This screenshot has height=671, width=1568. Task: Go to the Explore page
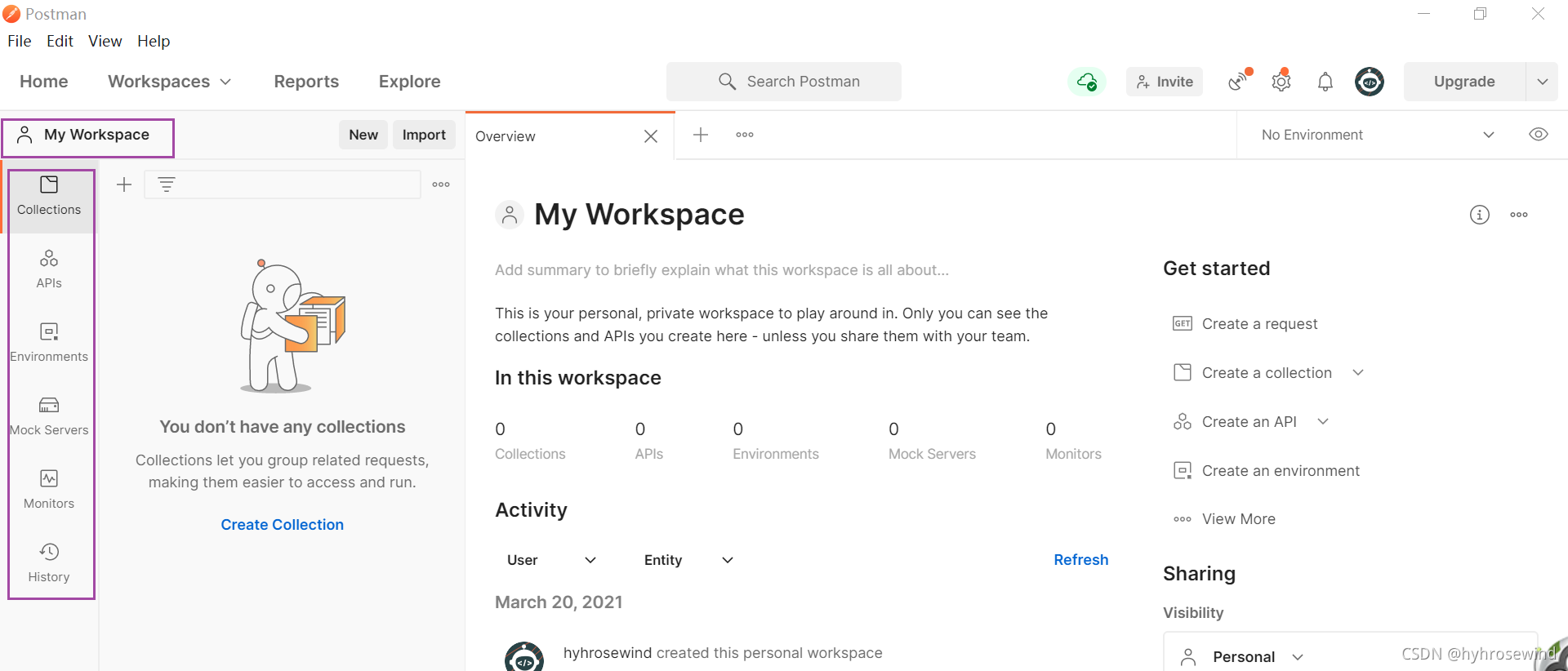point(410,82)
